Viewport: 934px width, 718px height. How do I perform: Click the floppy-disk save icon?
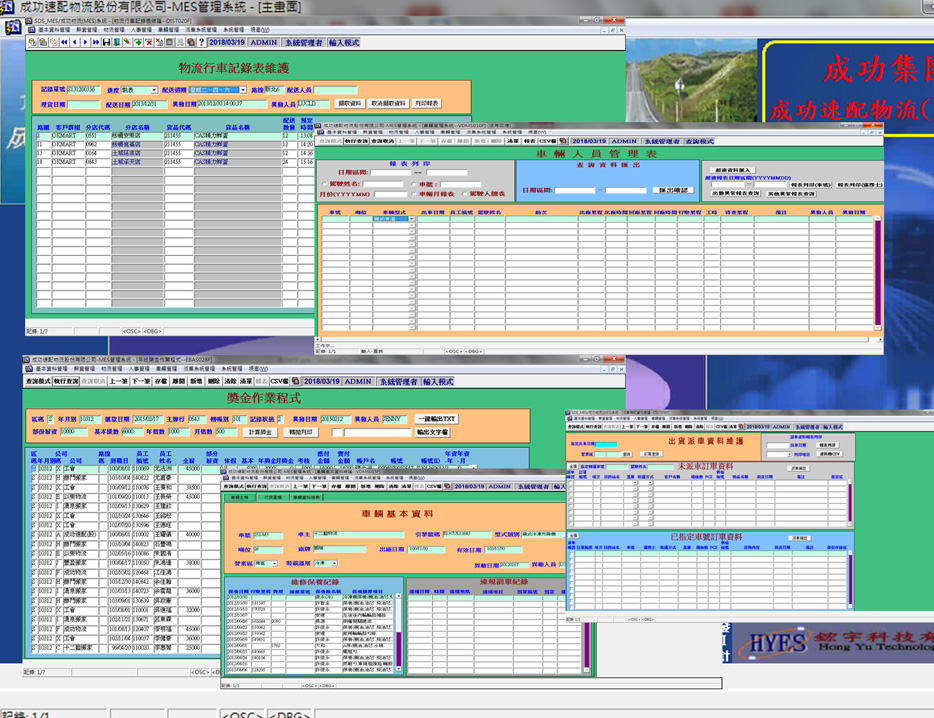click(x=107, y=42)
